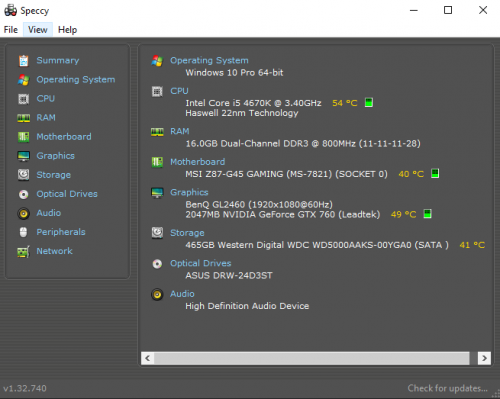Screen dimensions: 500x399
Task: Select the CPU chip icon in sidebar
Action: [x=23, y=99]
